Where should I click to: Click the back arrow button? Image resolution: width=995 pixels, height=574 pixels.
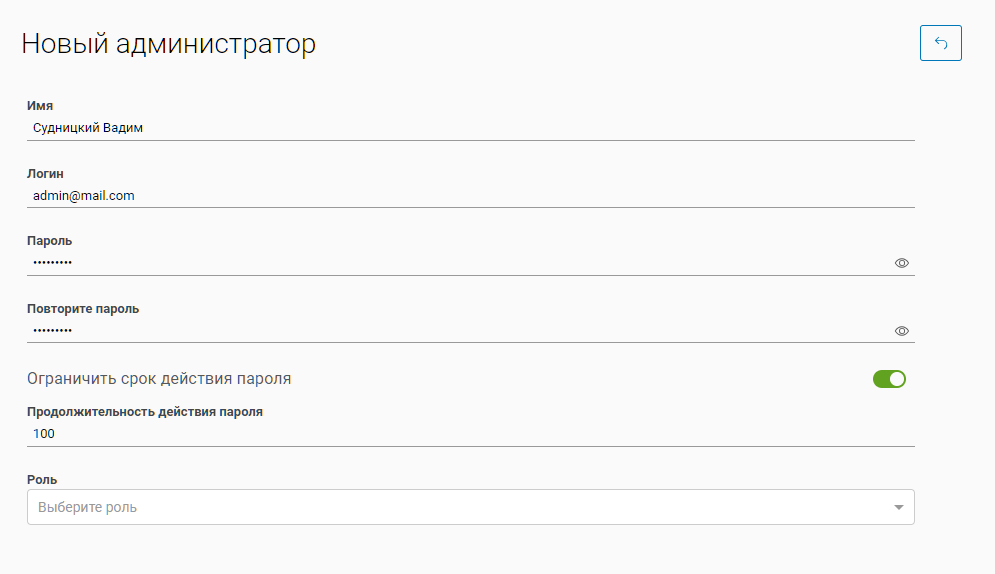click(x=940, y=43)
